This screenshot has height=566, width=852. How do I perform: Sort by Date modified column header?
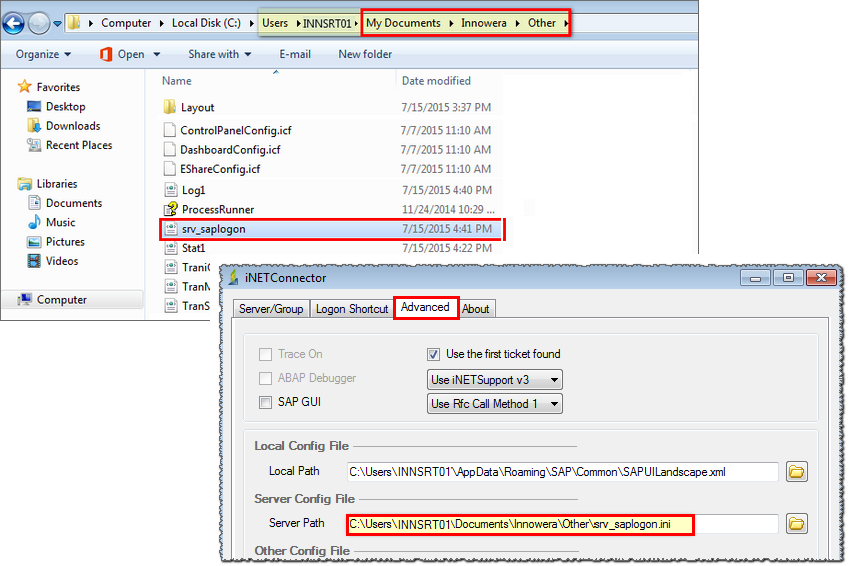(436, 81)
